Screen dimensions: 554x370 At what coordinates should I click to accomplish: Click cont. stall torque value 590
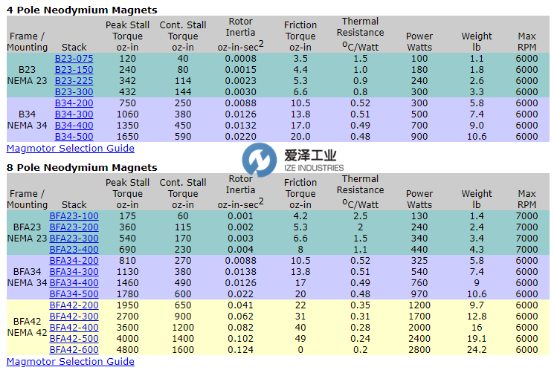pyautogui.click(x=183, y=137)
